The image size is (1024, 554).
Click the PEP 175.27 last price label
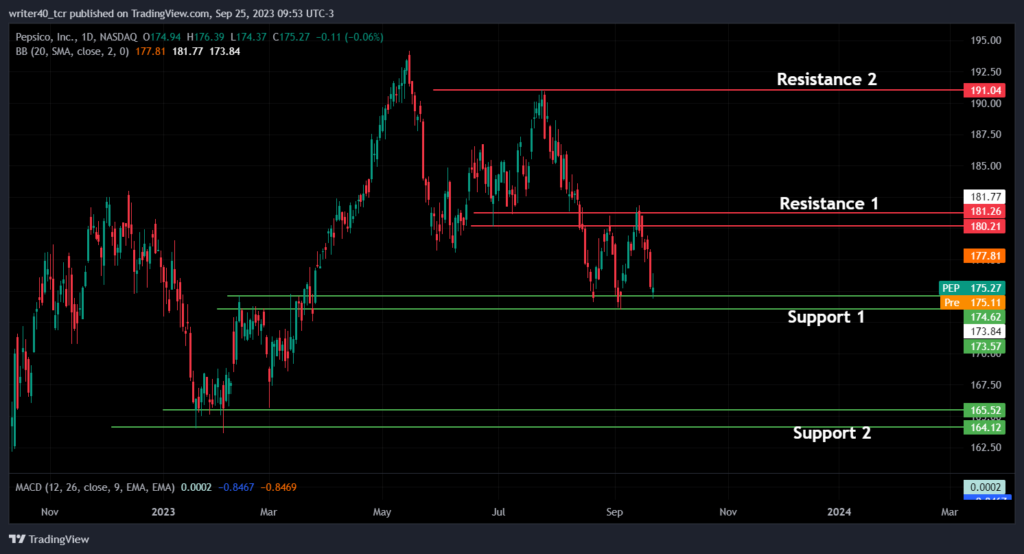click(x=972, y=288)
